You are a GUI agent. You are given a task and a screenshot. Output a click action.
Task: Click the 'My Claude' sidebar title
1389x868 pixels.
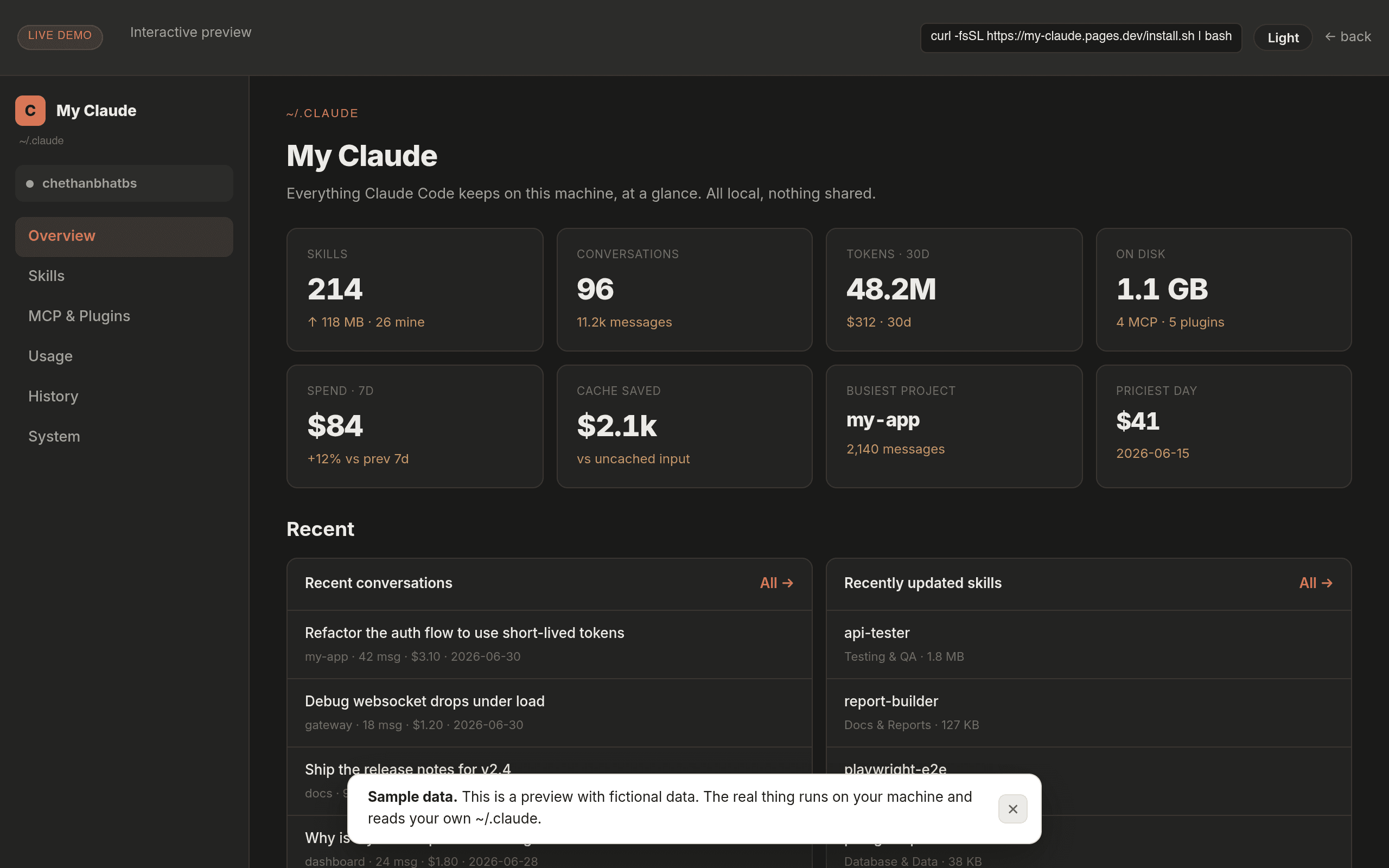pyautogui.click(x=97, y=111)
